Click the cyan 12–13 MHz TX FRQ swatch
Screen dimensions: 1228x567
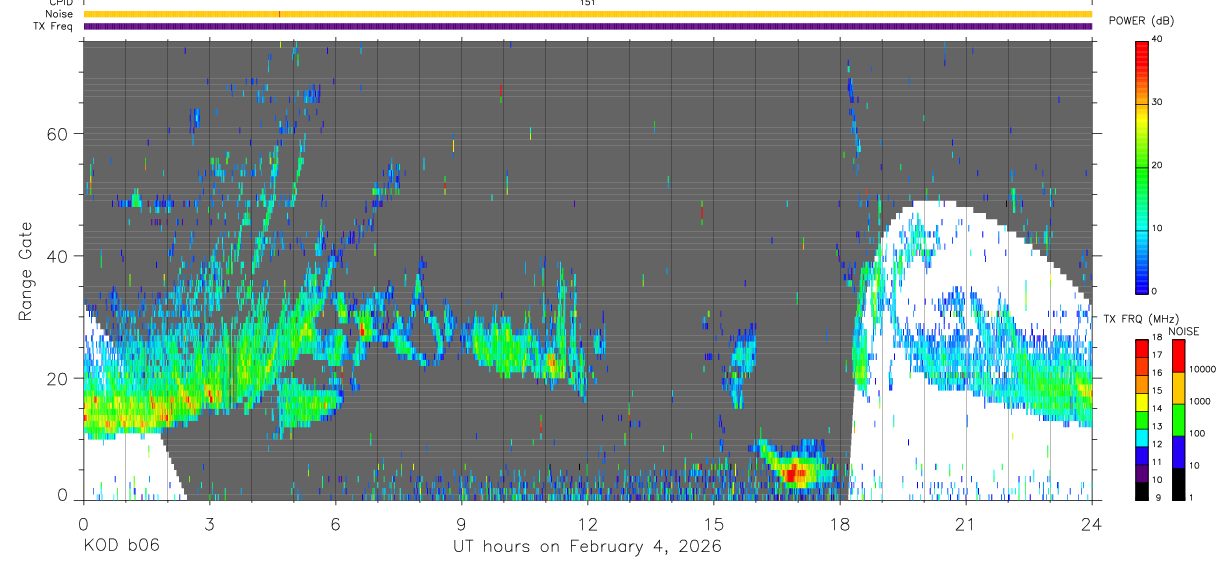[1141, 438]
